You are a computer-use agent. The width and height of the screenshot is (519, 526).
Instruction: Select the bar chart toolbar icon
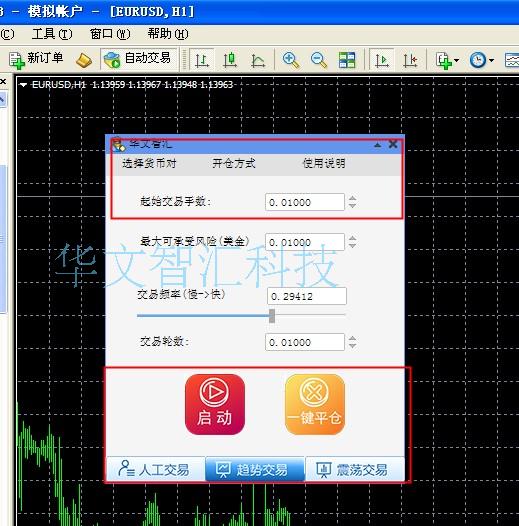click(202, 60)
